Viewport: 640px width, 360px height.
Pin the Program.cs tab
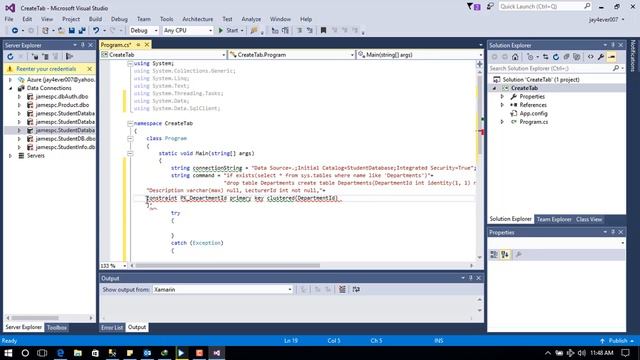[138, 44]
